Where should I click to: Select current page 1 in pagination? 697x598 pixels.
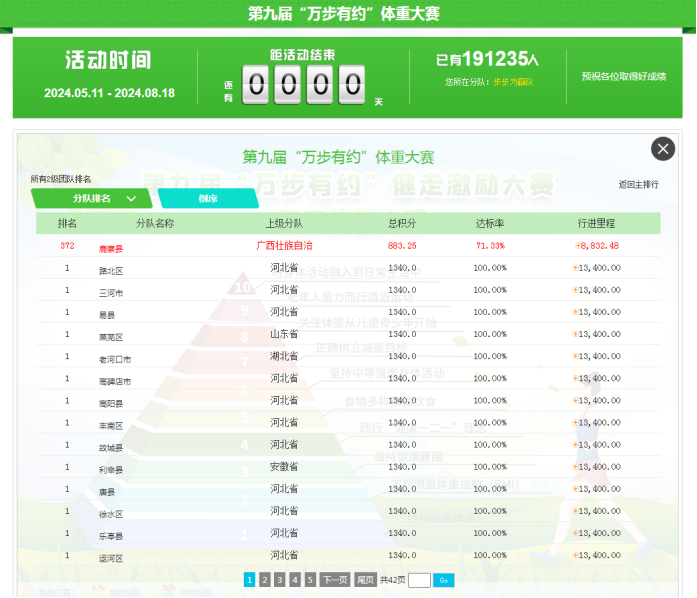tap(249, 580)
